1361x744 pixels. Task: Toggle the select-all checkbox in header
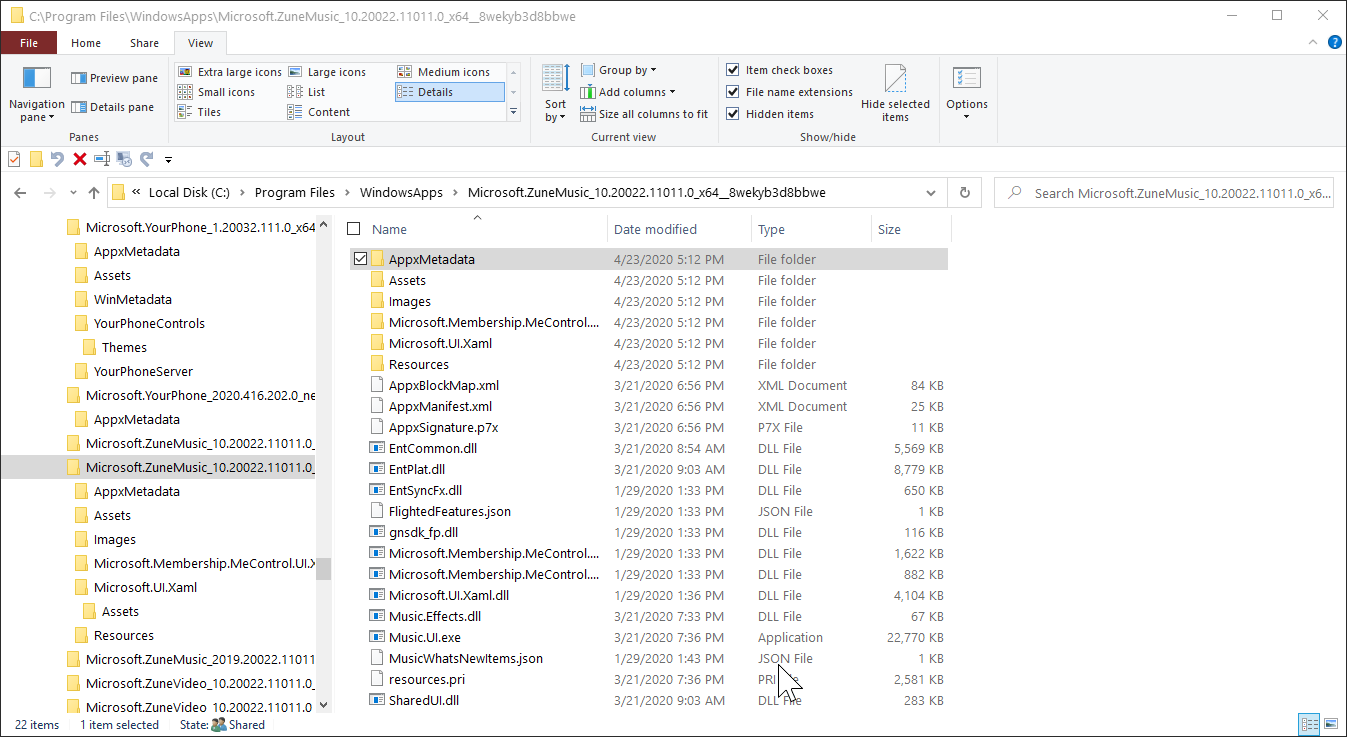353,230
